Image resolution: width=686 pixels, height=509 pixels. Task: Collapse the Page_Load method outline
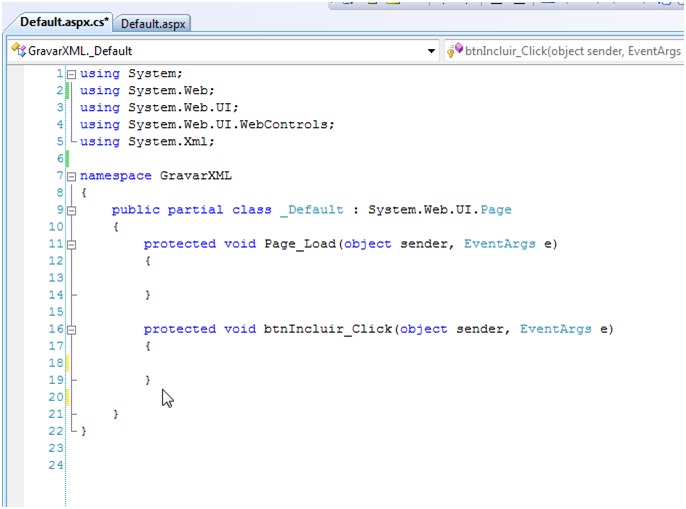71,244
